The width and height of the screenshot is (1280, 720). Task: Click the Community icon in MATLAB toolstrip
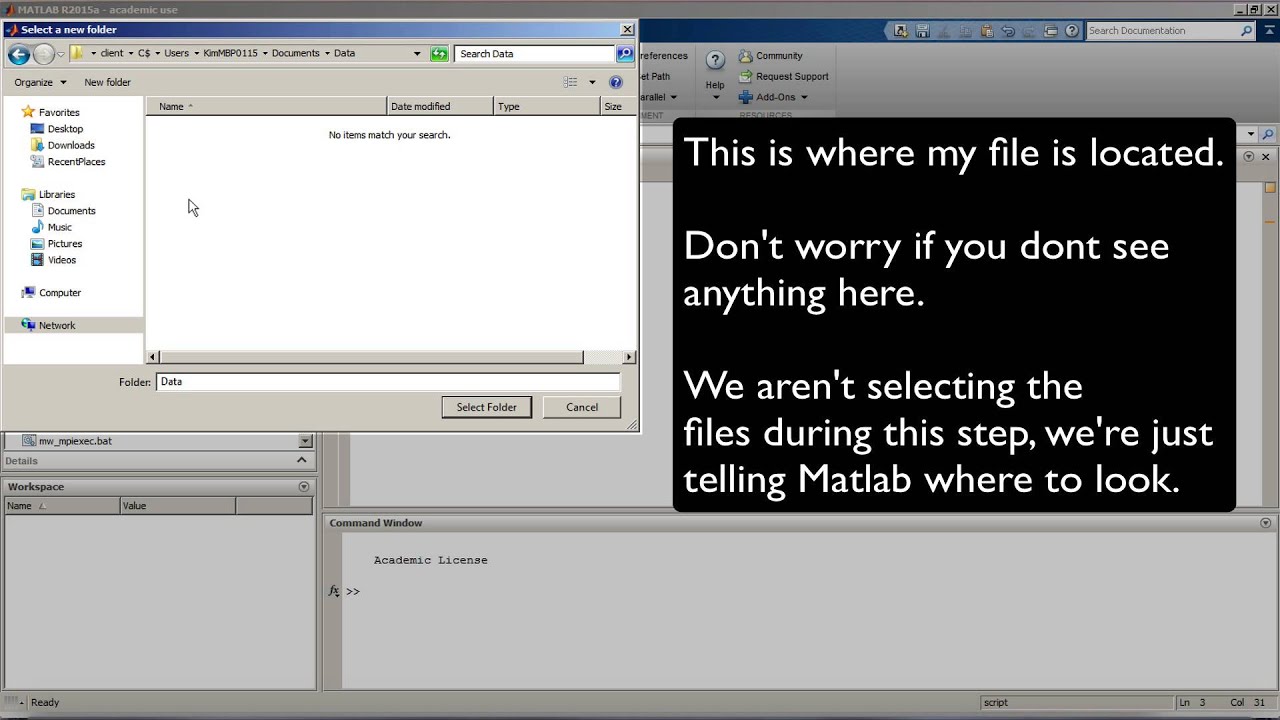(x=745, y=56)
